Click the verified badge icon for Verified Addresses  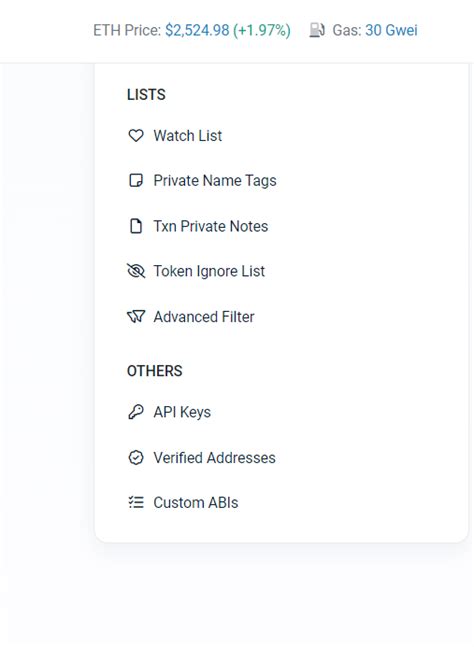point(136,458)
